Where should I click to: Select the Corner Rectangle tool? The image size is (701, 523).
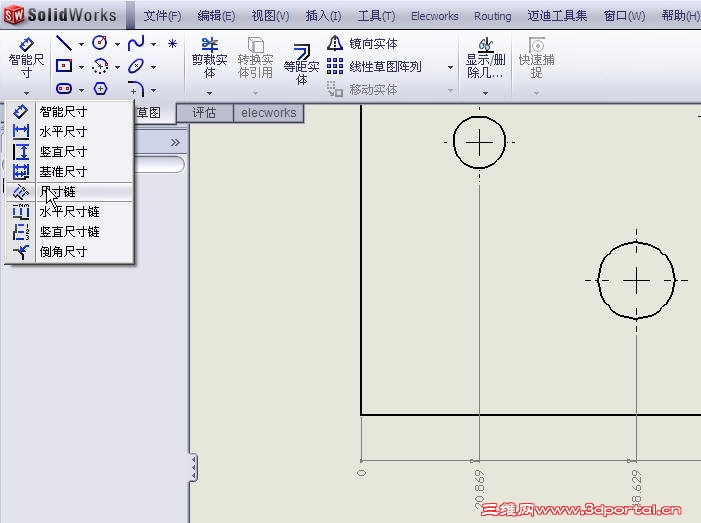click(64, 66)
